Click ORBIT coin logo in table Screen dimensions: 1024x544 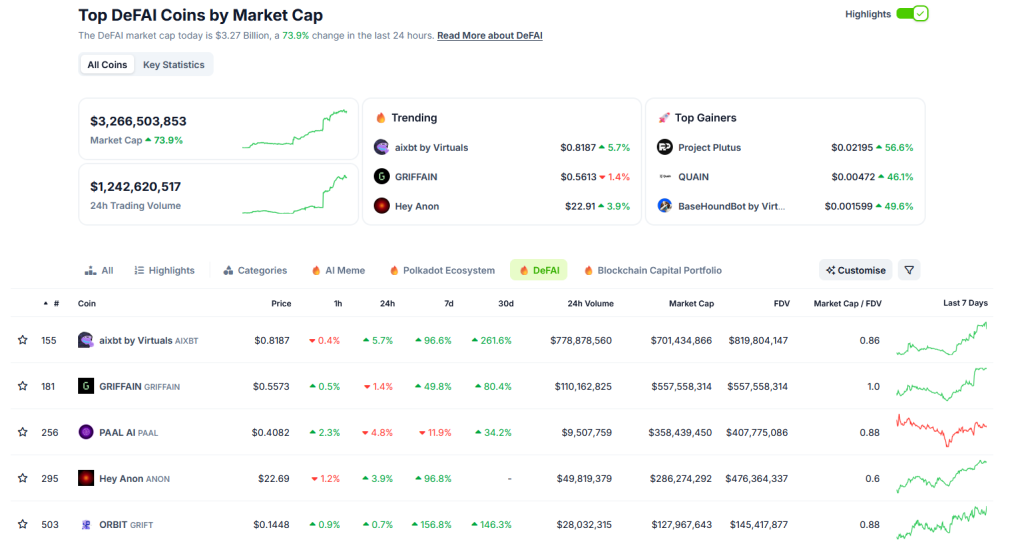pos(86,524)
